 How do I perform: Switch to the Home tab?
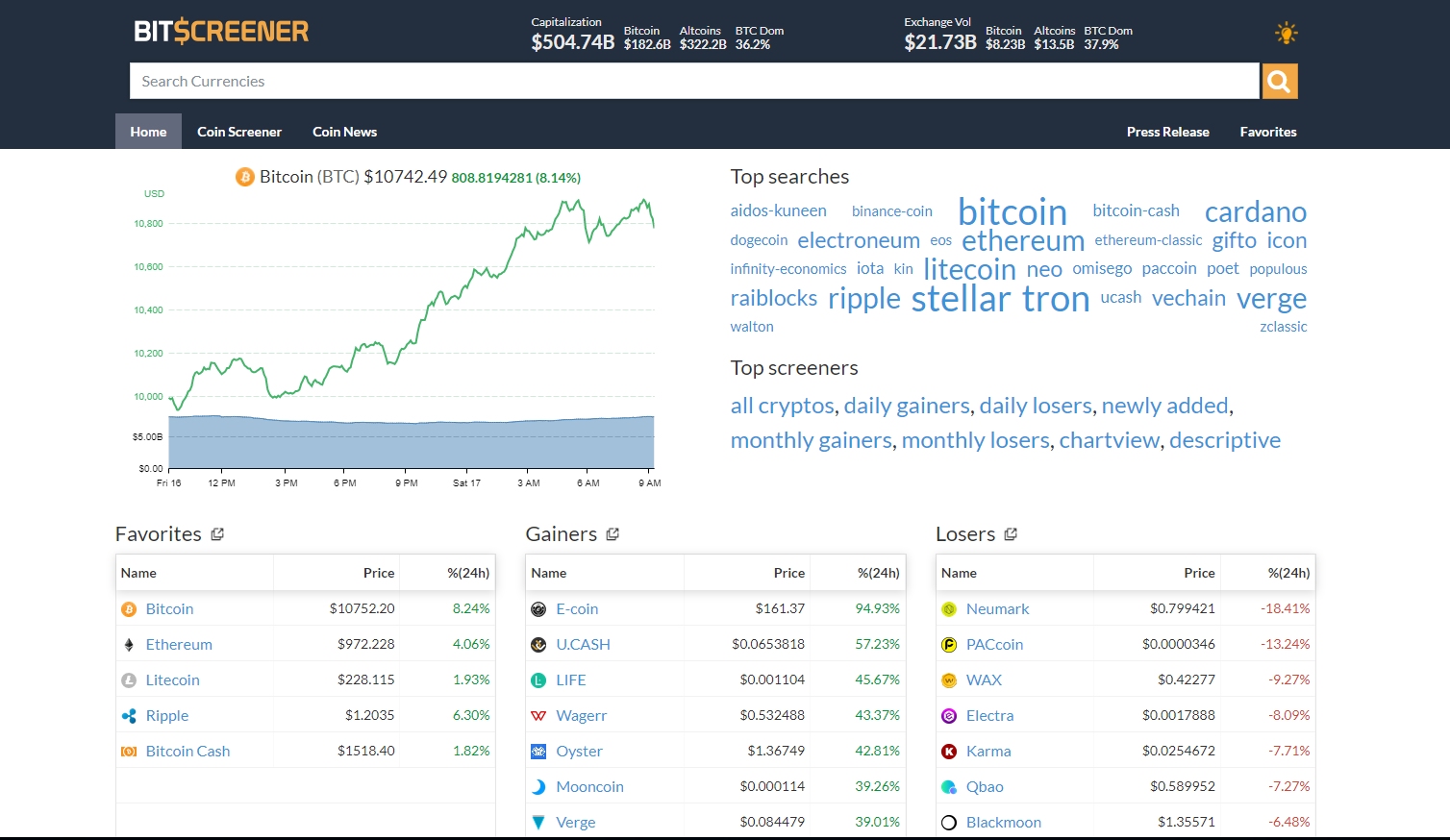coord(148,132)
